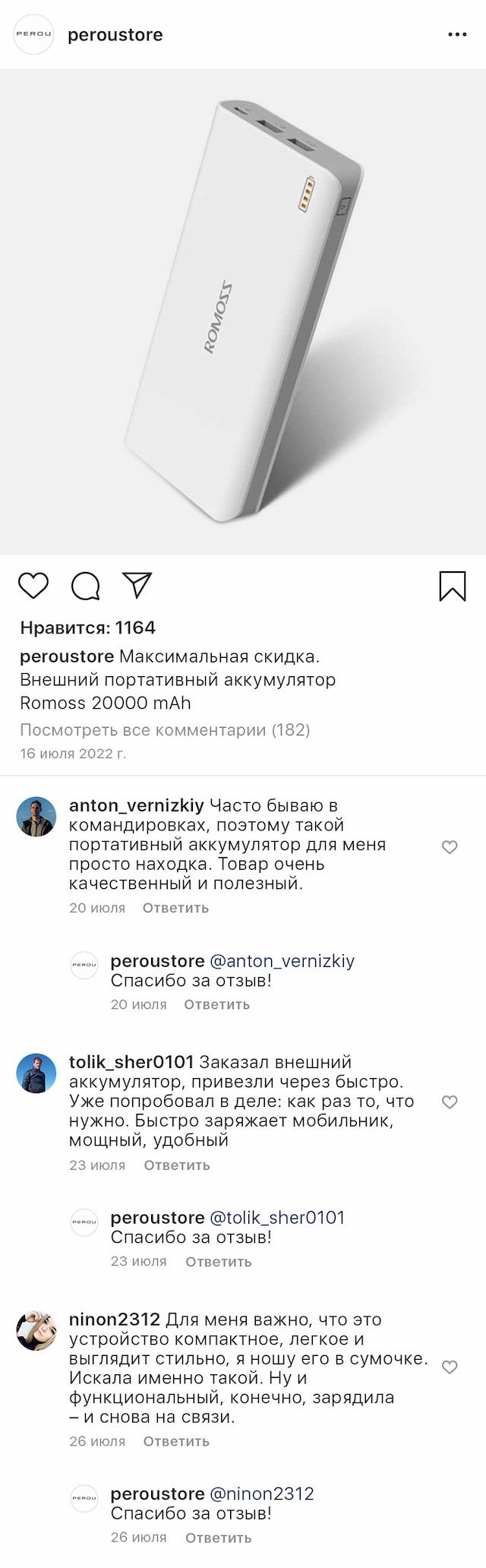Bookmark the post with the save icon

point(453,586)
